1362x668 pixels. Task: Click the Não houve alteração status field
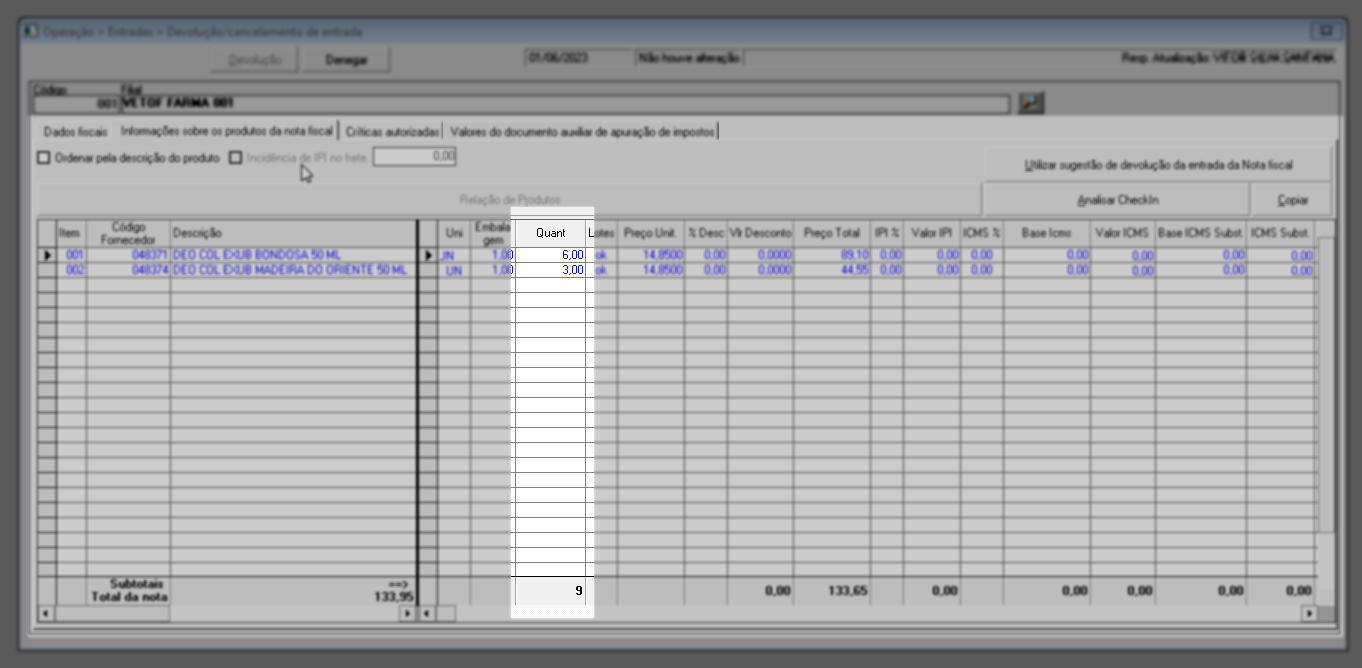click(x=689, y=58)
